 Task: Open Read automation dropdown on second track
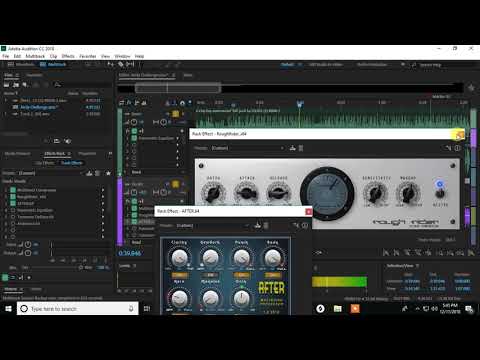pos(136,243)
